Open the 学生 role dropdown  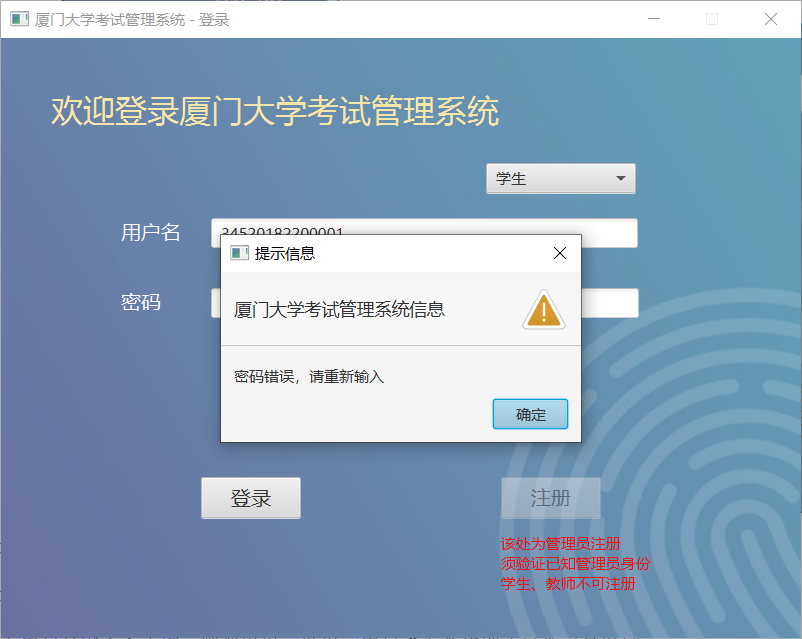pos(561,179)
